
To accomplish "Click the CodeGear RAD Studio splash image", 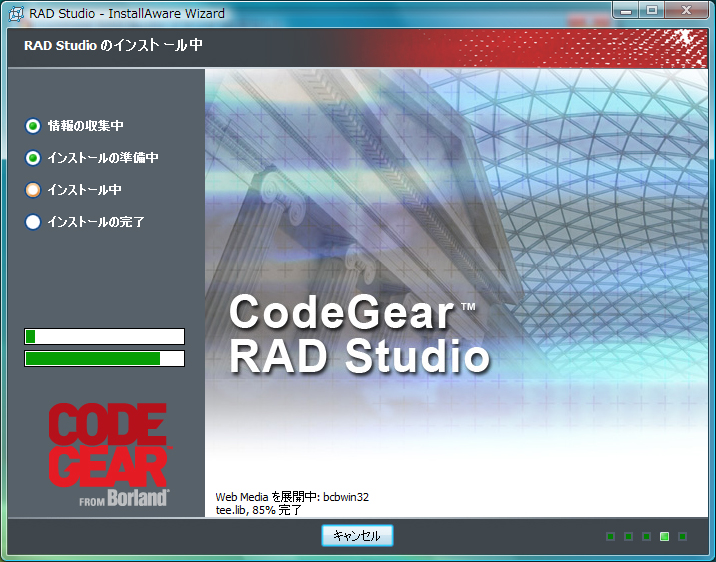I will point(456,293).
